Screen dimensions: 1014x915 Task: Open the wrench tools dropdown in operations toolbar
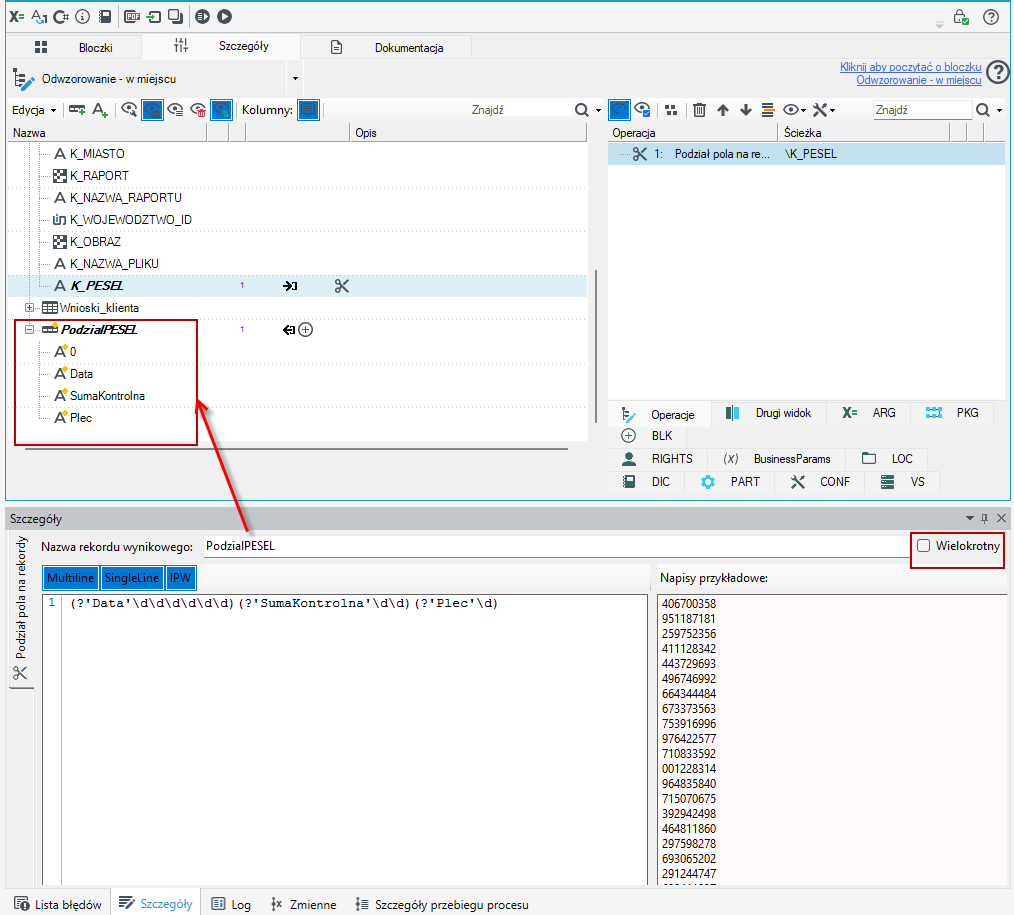(824, 110)
